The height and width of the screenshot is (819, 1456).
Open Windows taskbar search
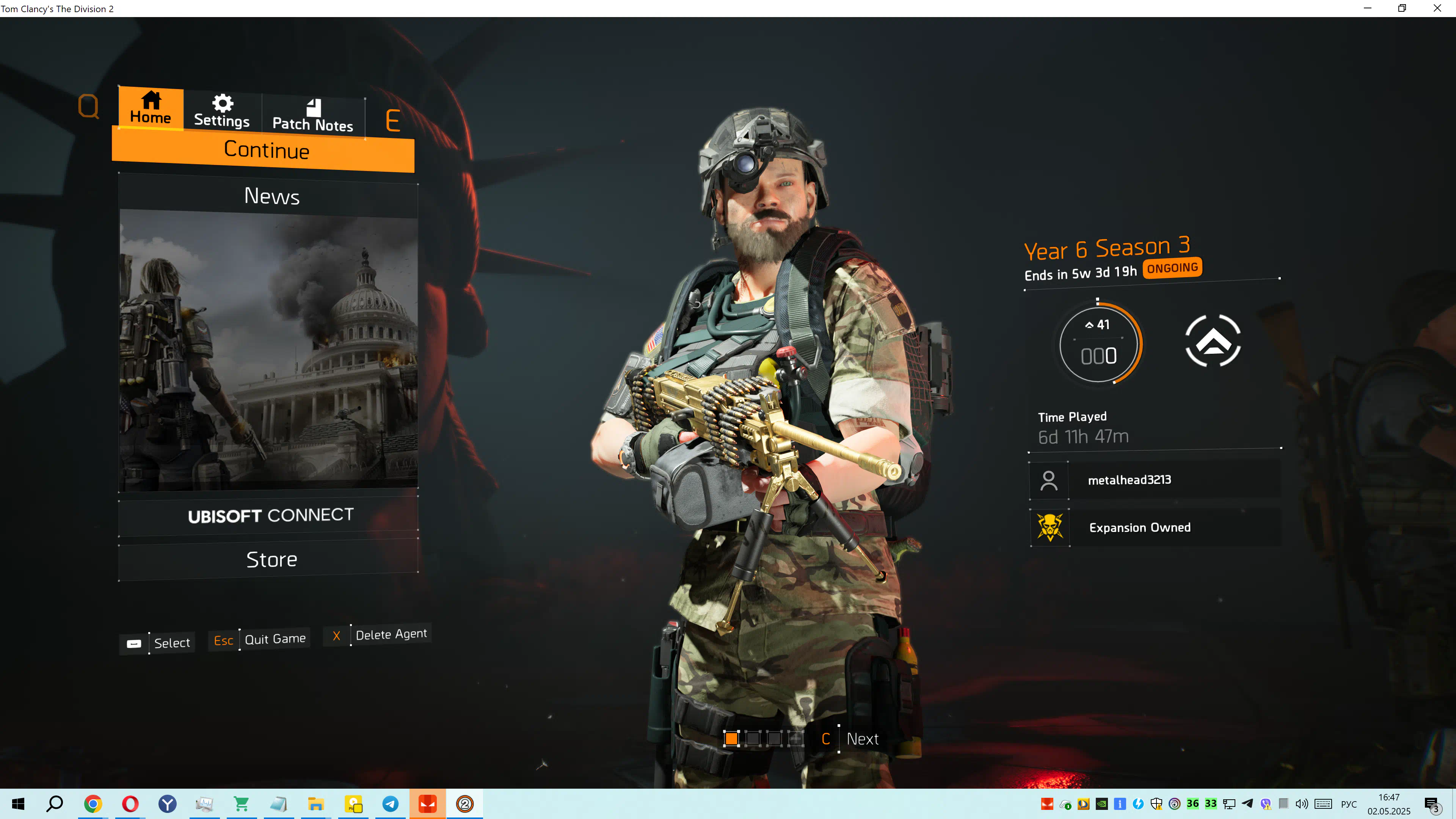click(x=55, y=804)
